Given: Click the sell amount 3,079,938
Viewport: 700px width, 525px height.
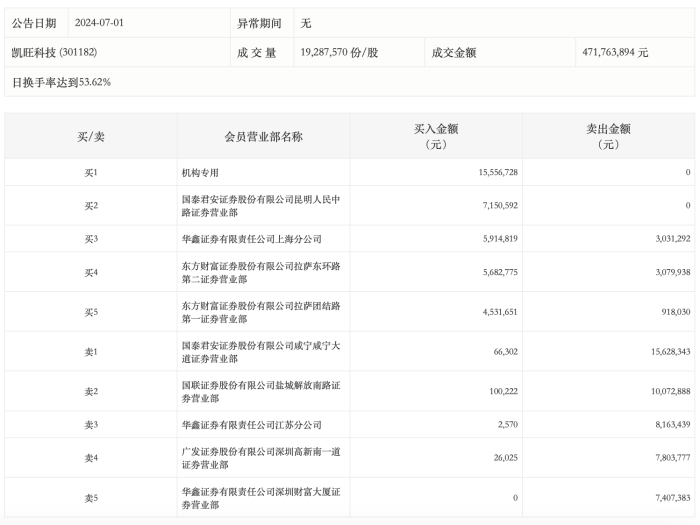Looking at the screenshot, I should (x=673, y=272).
